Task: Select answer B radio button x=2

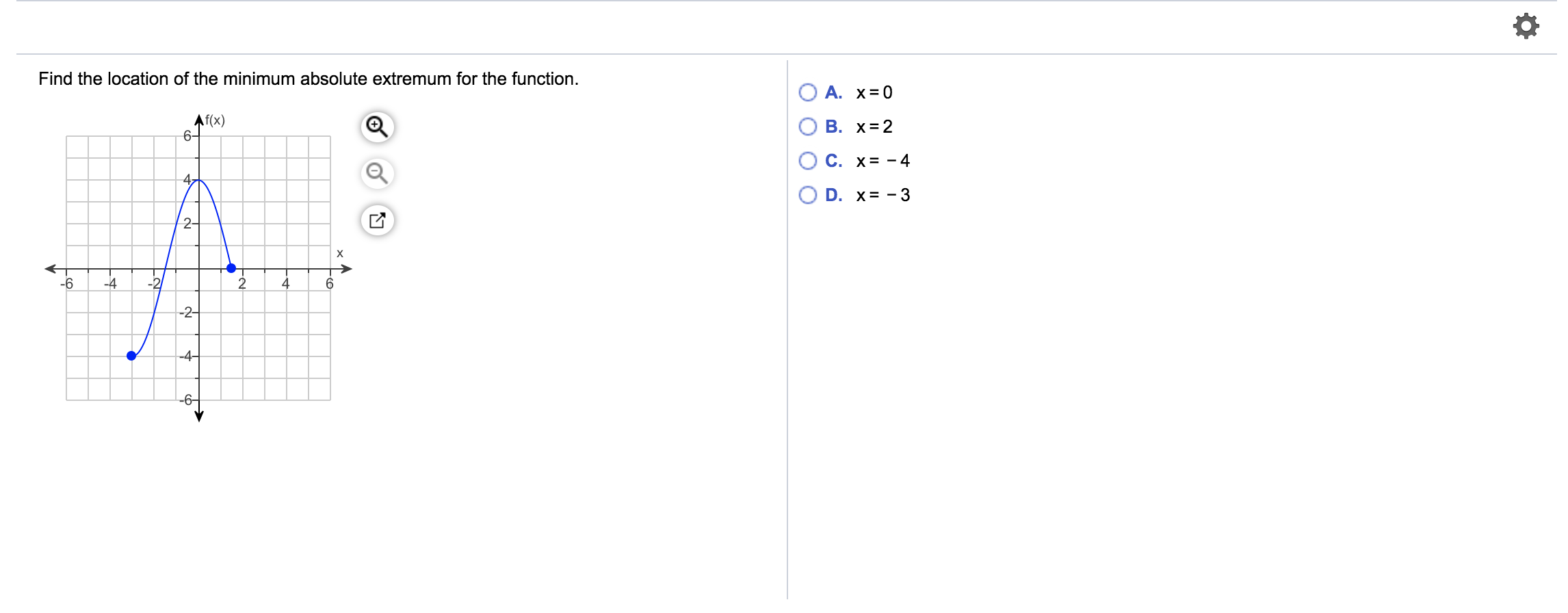Action: (x=808, y=127)
